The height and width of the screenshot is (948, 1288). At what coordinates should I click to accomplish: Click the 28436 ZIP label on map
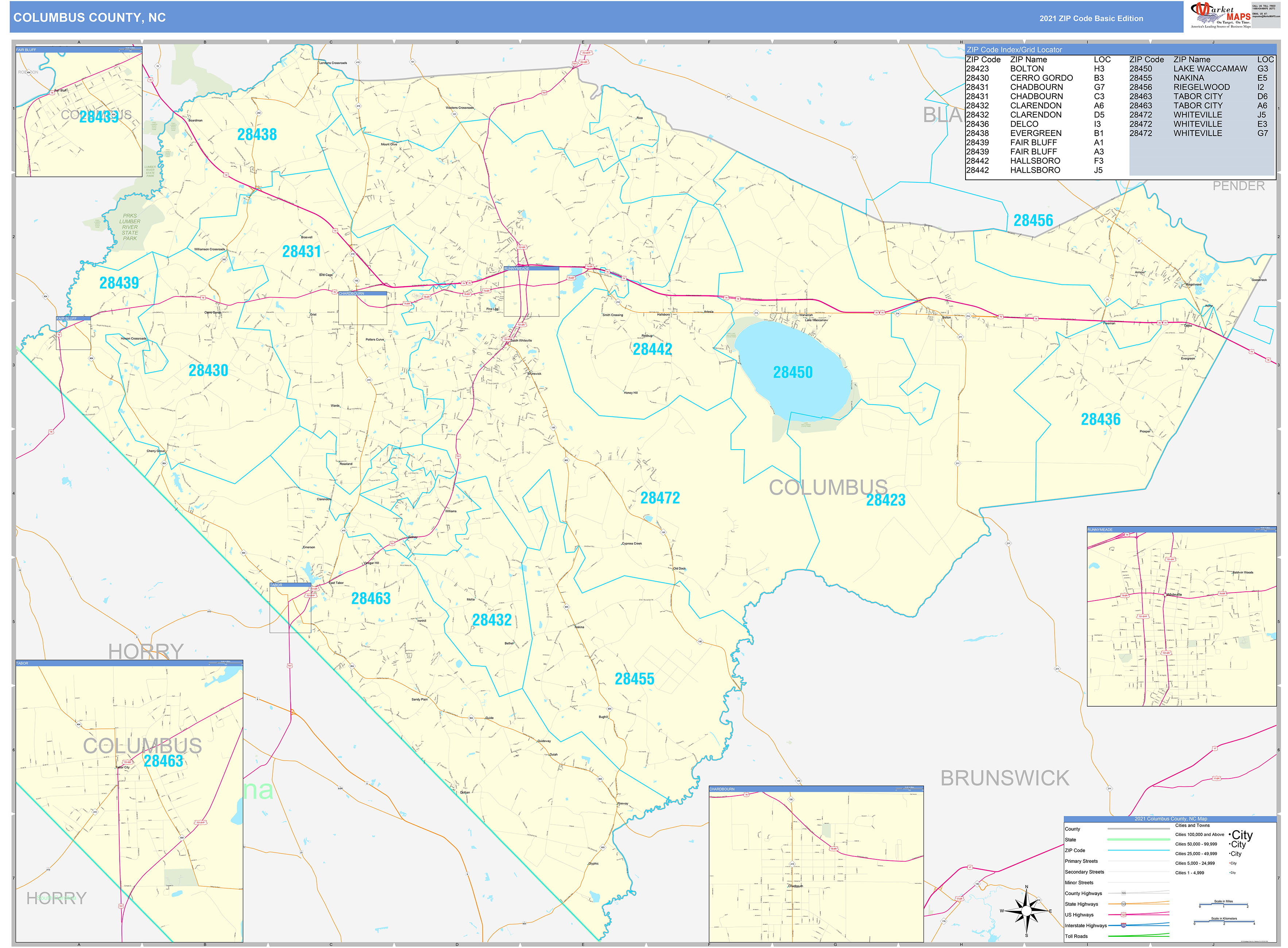pyautogui.click(x=1100, y=419)
